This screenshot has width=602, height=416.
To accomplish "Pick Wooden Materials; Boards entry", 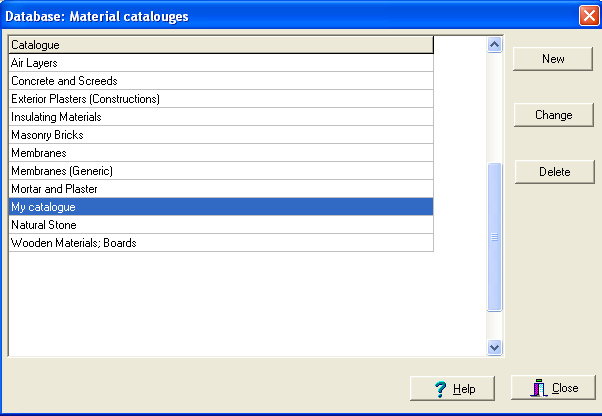I will coord(221,243).
